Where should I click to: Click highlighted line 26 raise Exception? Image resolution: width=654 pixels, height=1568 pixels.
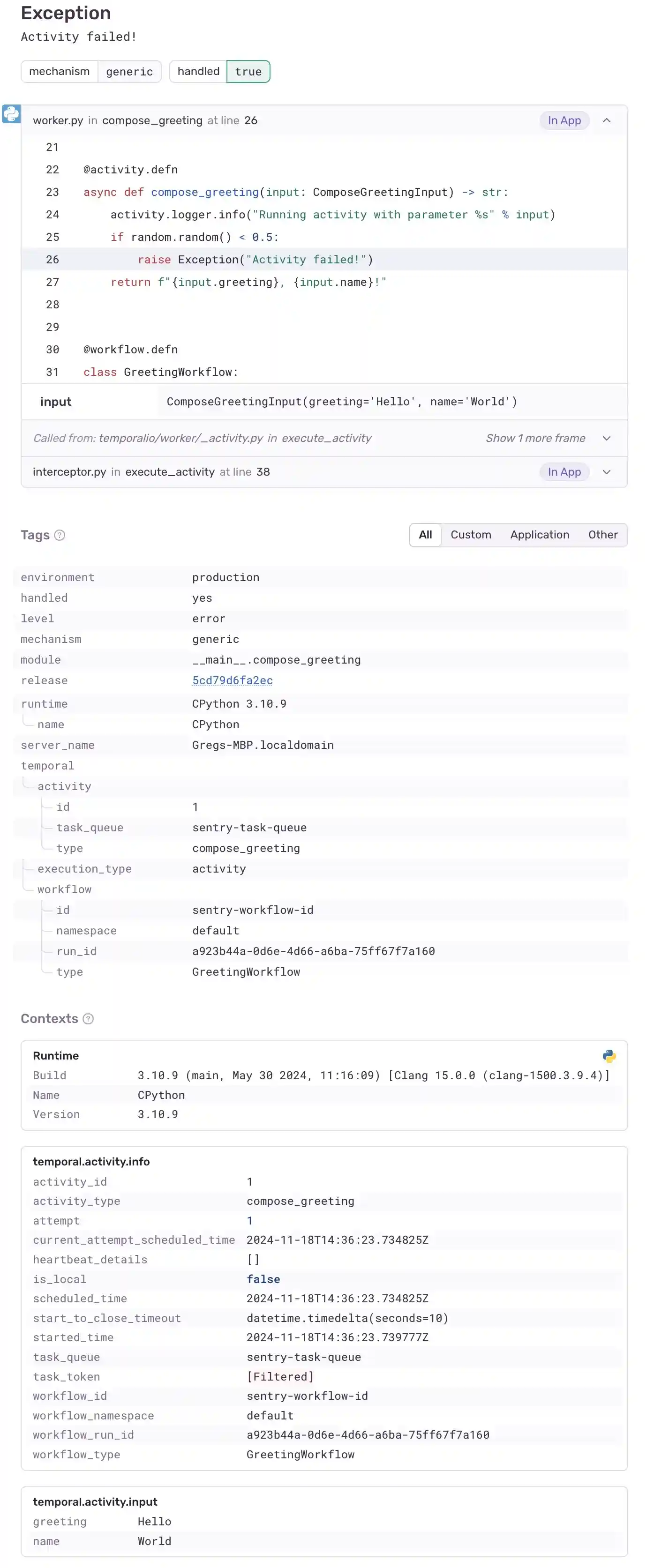point(324,259)
